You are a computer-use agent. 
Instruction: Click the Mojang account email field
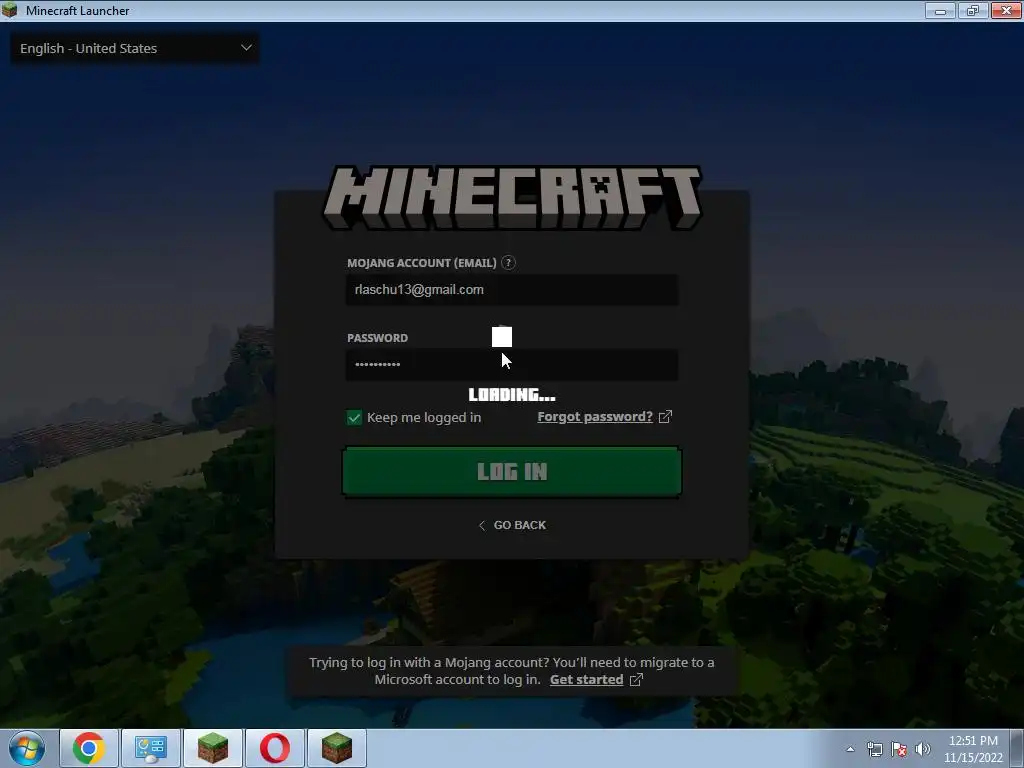pos(512,290)
